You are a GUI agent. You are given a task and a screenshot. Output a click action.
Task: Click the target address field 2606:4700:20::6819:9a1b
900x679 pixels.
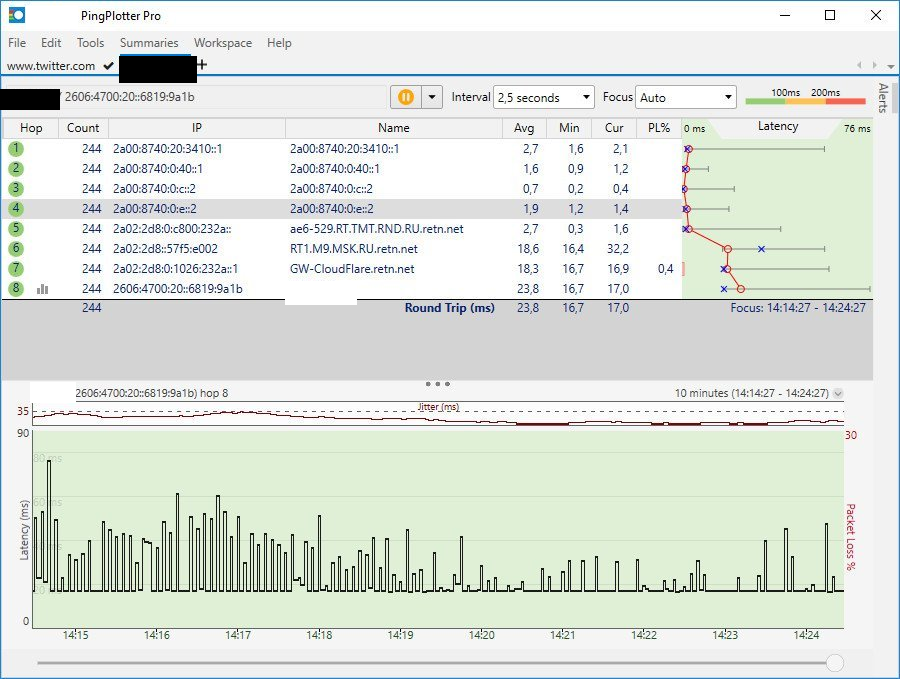(224, 97)
